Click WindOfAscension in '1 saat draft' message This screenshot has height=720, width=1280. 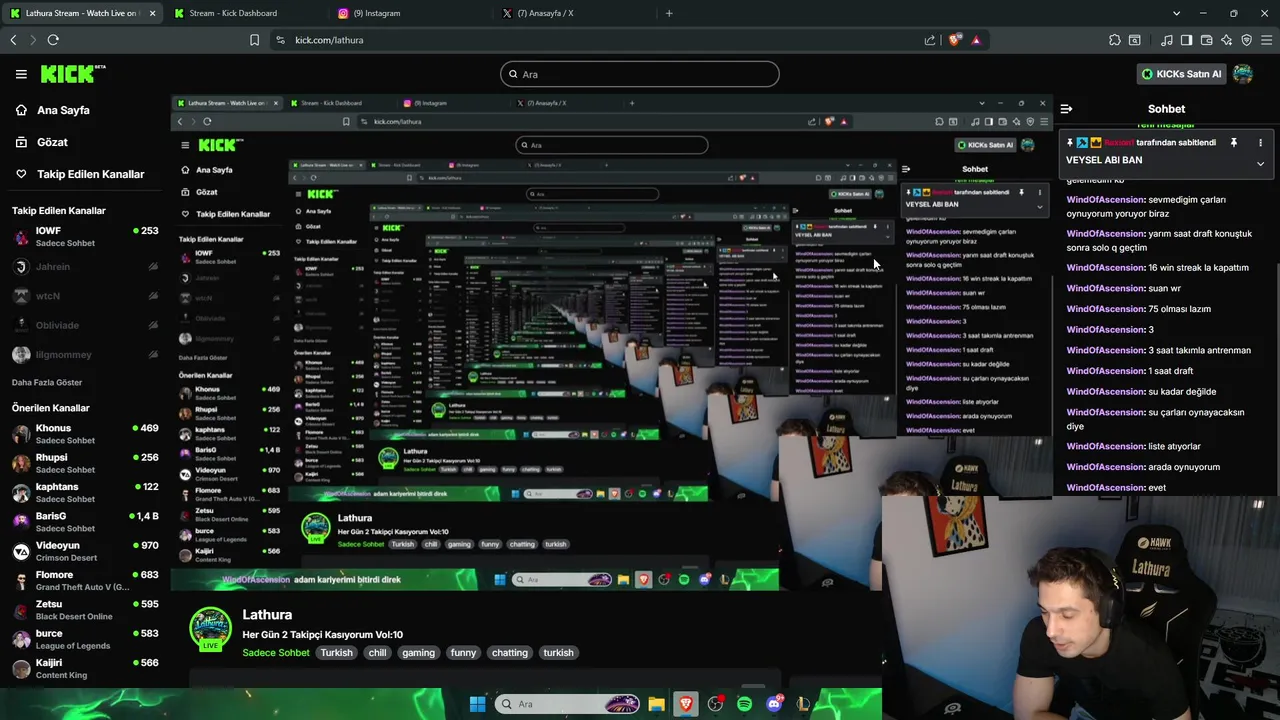tap(1105, 371)
